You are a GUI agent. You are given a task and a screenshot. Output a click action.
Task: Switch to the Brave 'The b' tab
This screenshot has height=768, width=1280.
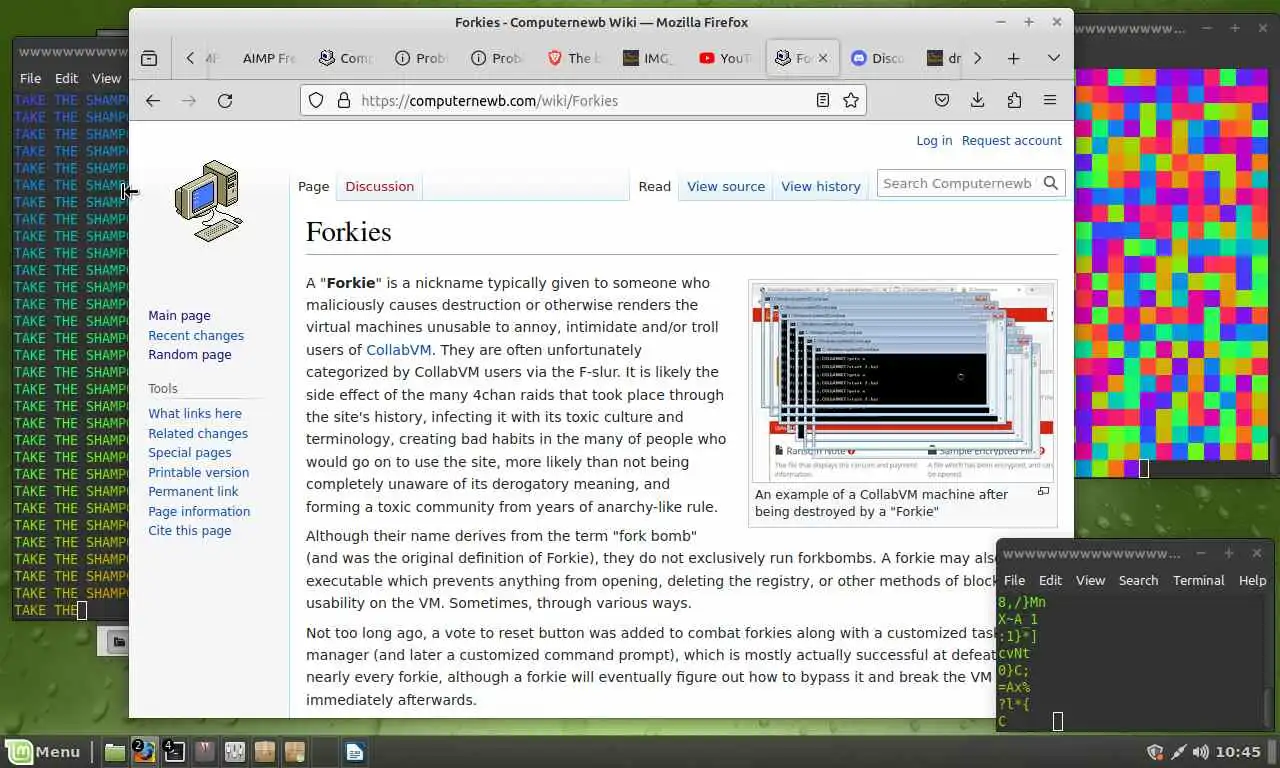pyautogui.click(x=574, y=58)
